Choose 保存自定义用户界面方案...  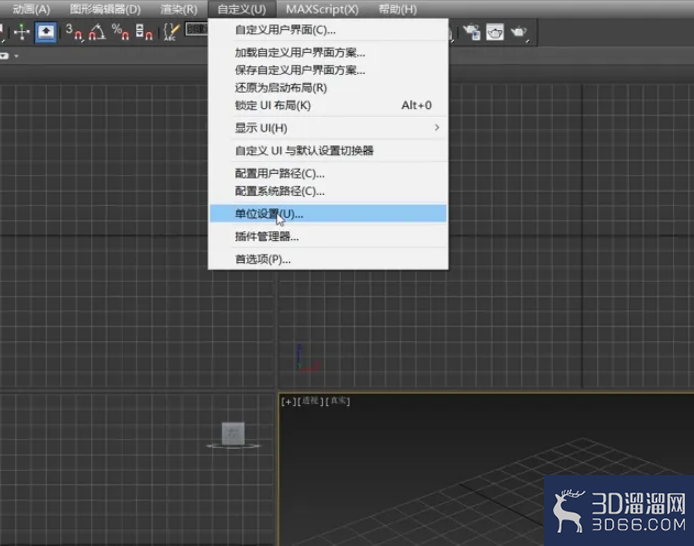(328, 70)
